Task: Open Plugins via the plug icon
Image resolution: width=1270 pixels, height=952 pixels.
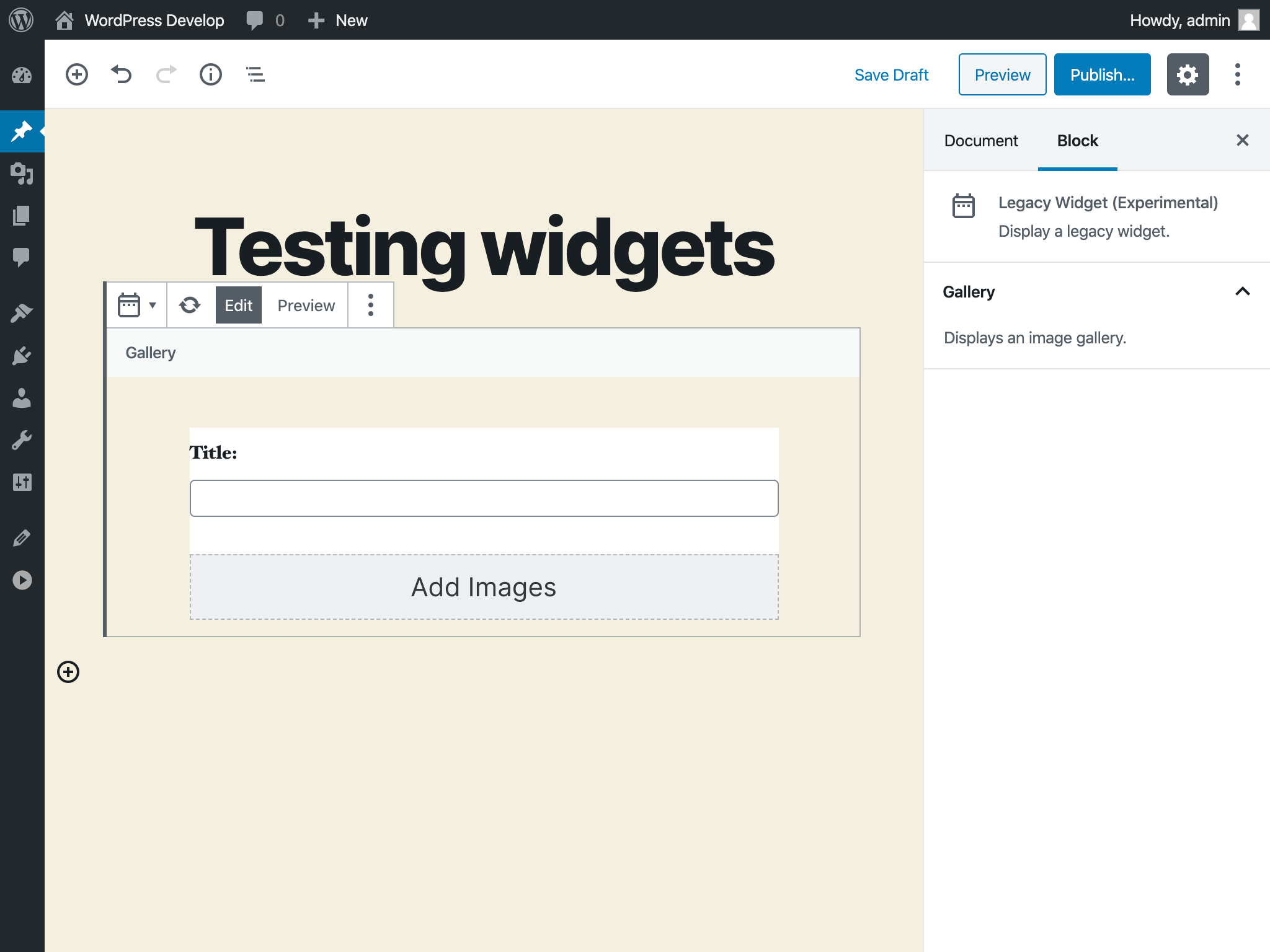Action: 22,355
